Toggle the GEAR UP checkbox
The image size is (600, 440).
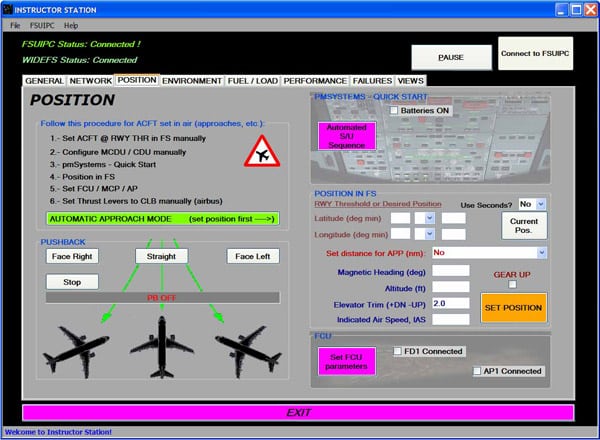(x=512, y=285)
